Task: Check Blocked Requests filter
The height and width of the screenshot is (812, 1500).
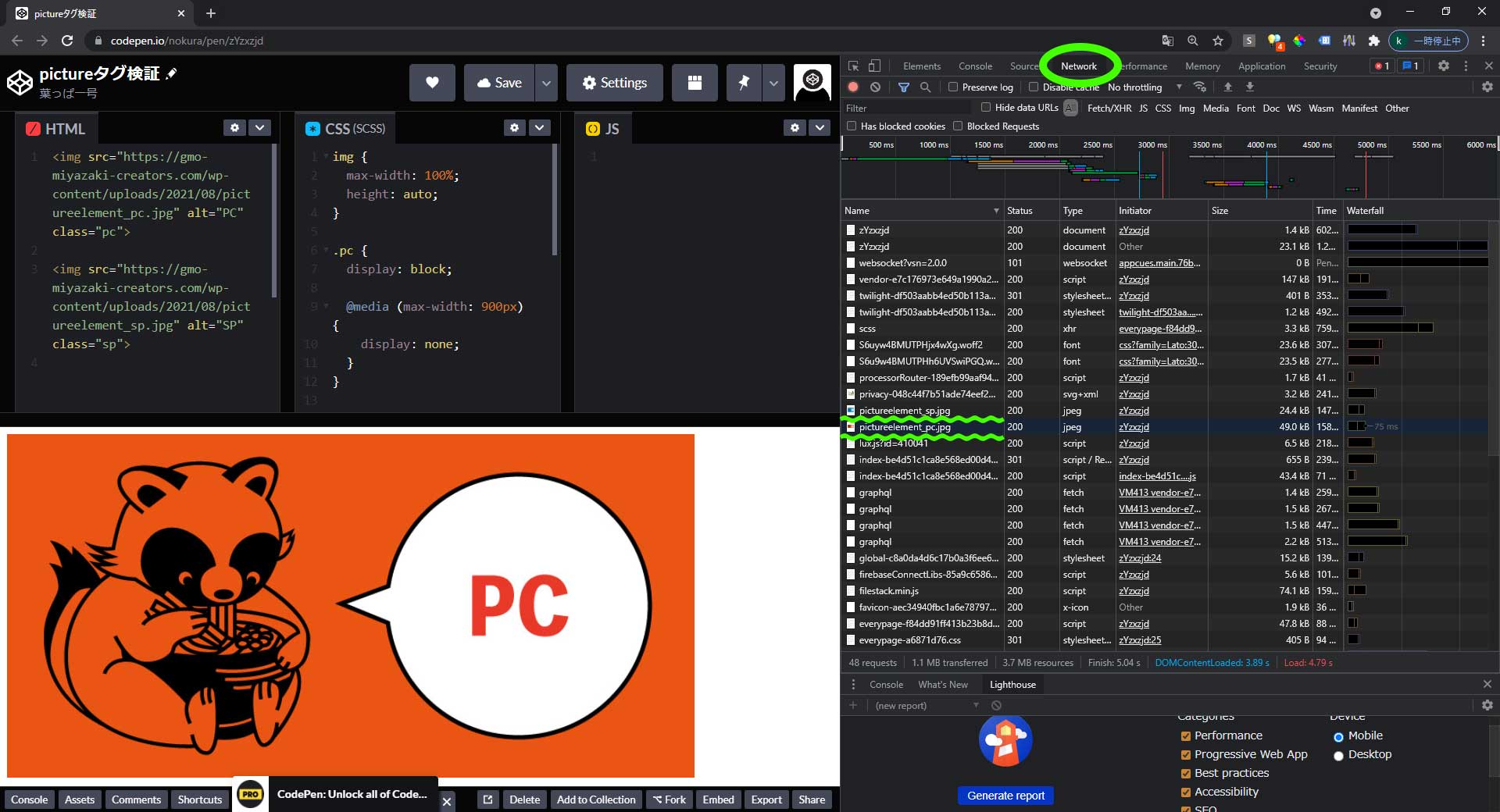Action: [x=958, y=126]
